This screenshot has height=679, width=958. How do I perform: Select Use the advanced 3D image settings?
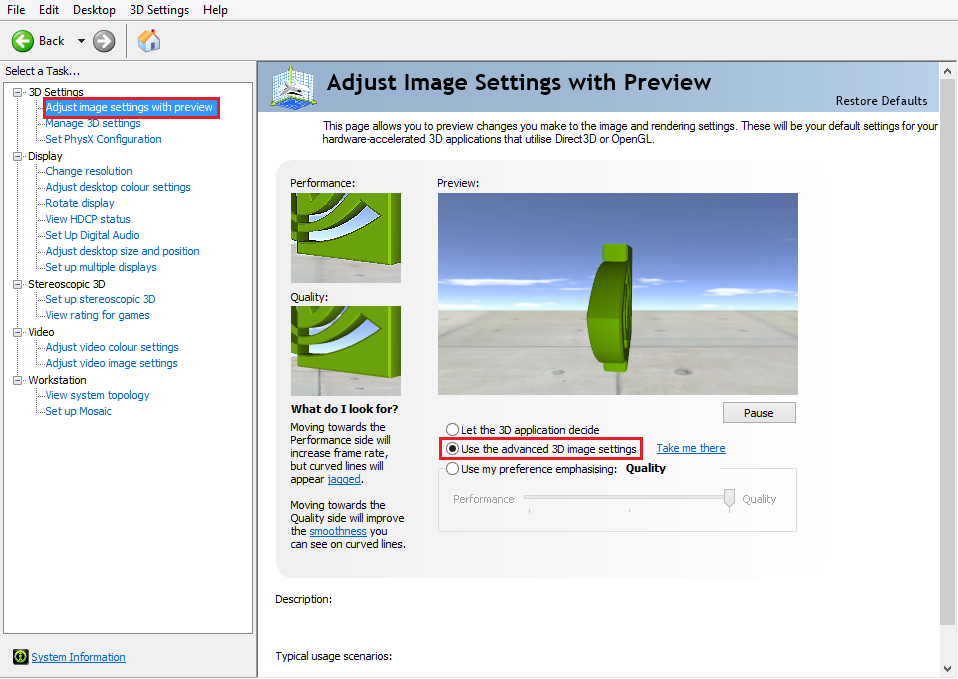click(541, 449)
